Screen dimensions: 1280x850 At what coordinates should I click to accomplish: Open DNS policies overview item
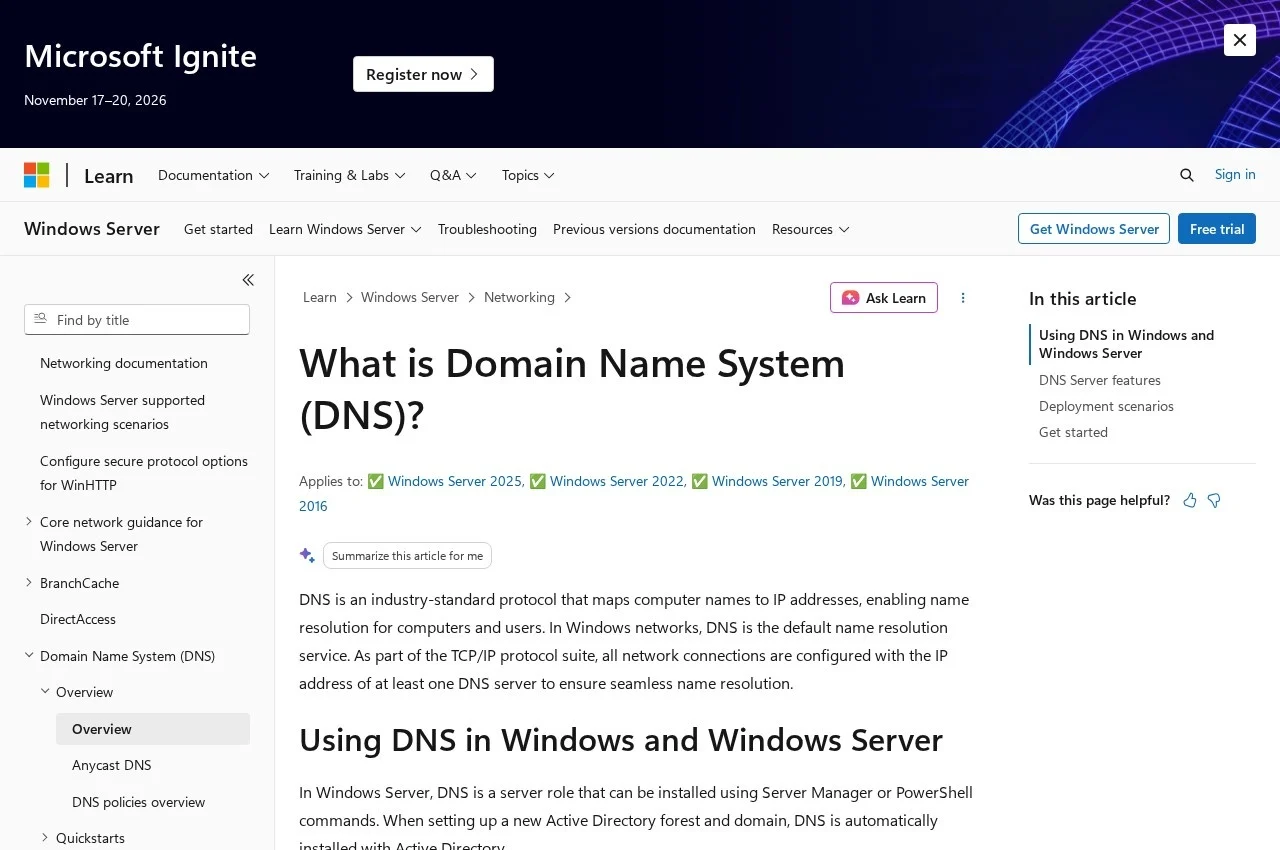coord(138,802)
